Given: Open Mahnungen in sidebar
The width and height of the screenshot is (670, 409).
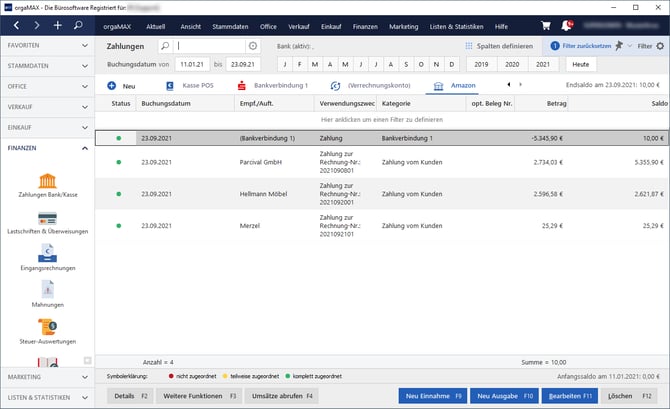Looking at the screenshot, I should pyautogui.click(x=47, y=294).
